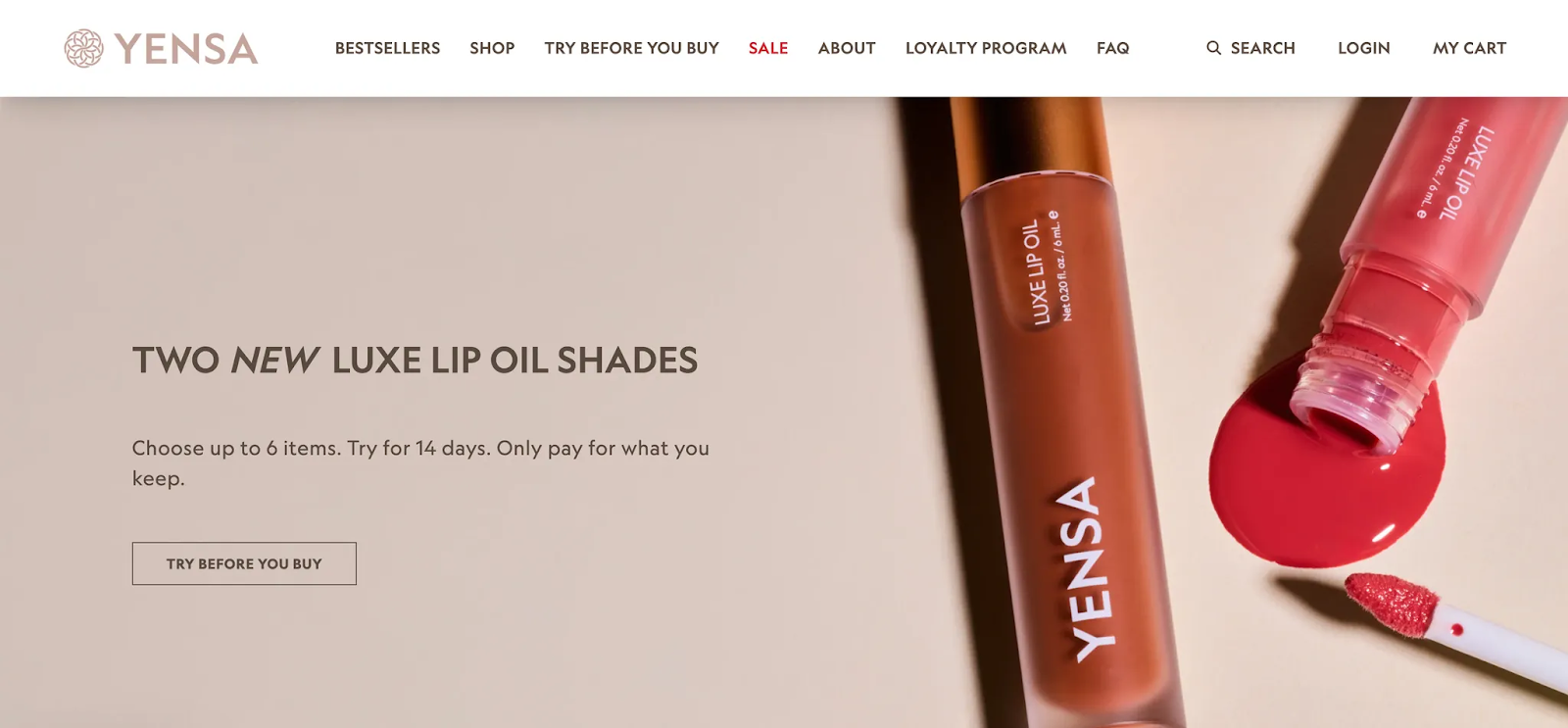The height and width of the screenshot is (728, 1568).
Task: Open the Login page
Action: 1363,48
